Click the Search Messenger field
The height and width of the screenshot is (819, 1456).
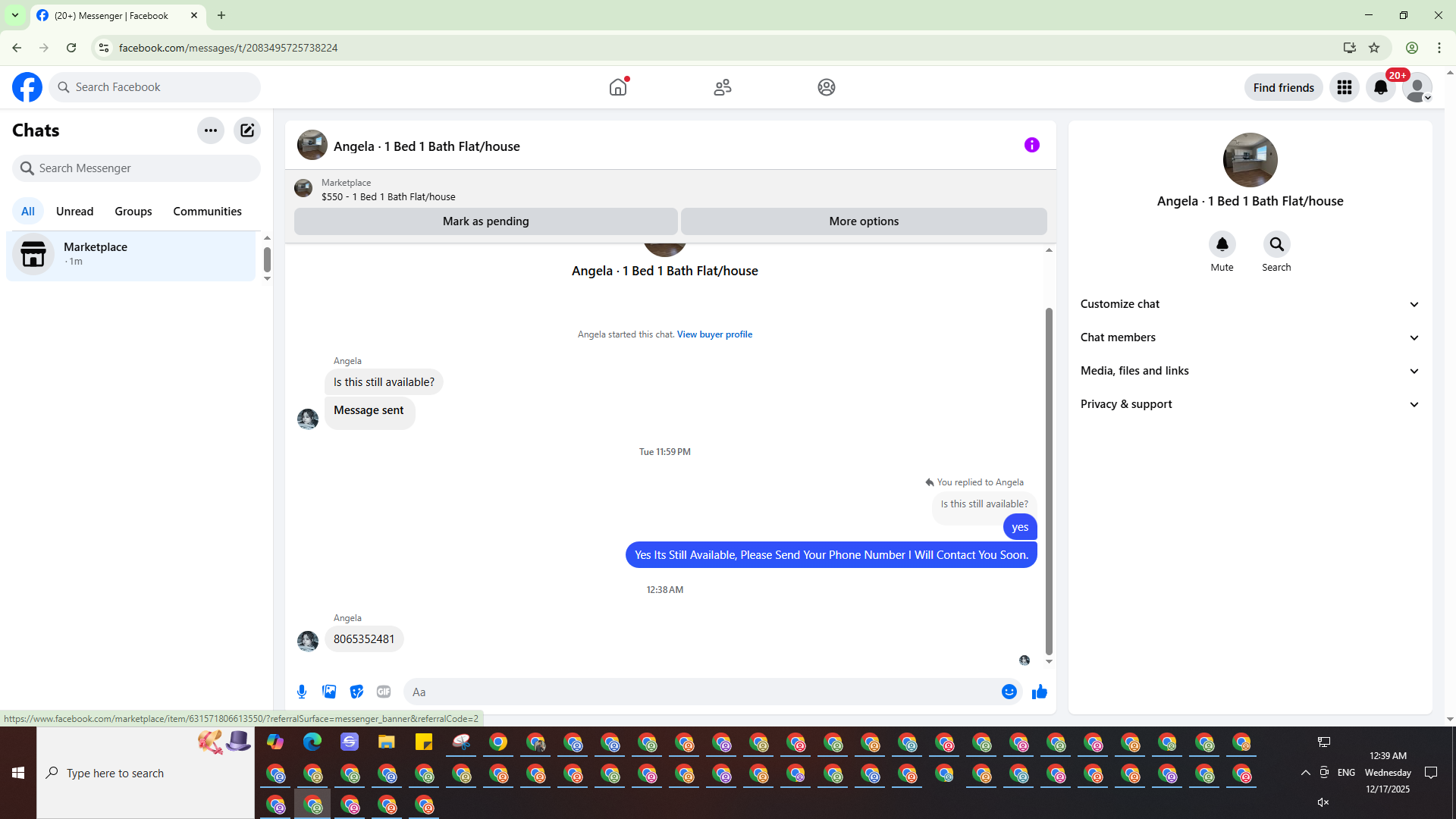pyautogui.click(x=136, y=168)
